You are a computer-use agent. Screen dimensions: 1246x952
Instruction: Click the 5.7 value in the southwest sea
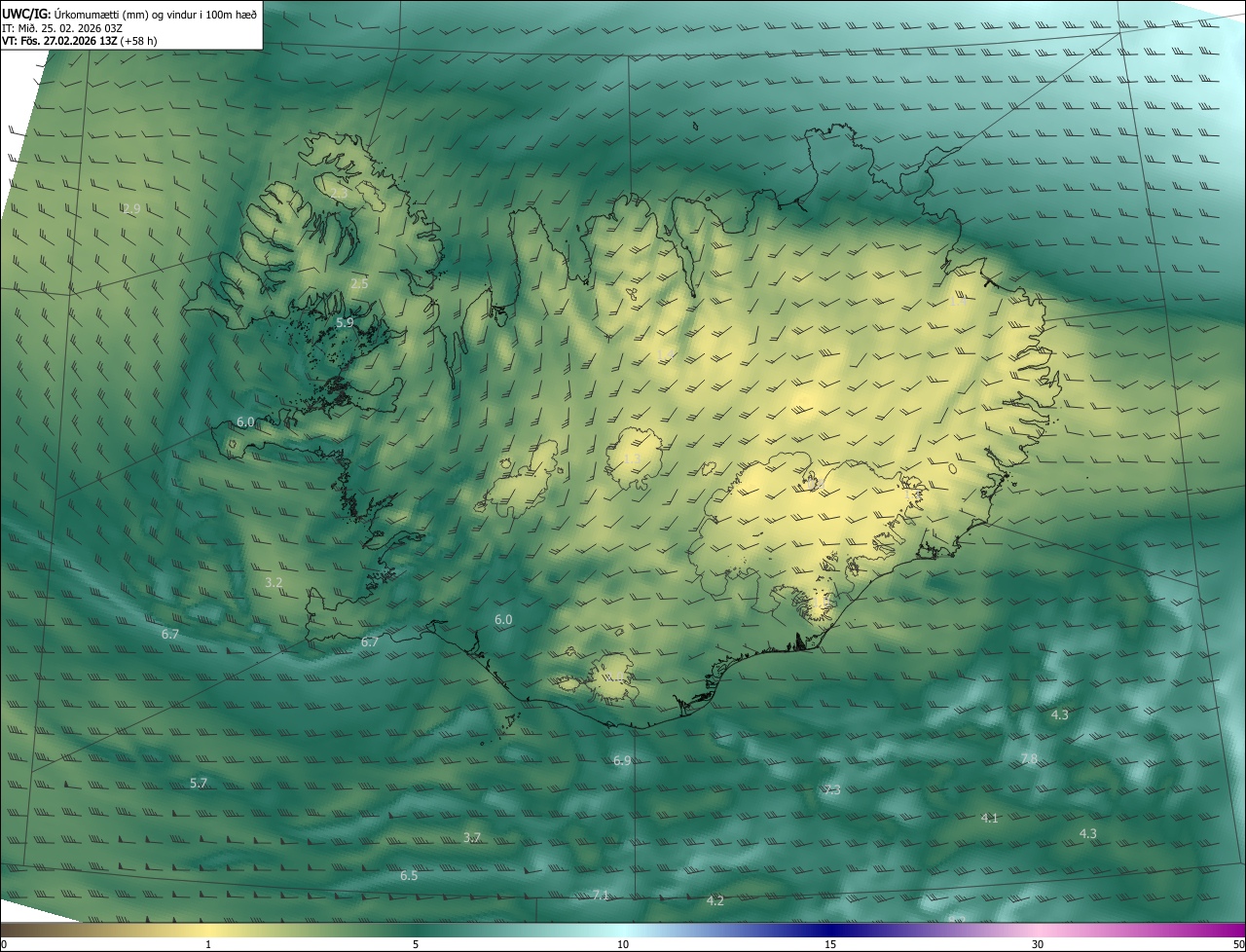pyautogui.click(x=199, y=783)
